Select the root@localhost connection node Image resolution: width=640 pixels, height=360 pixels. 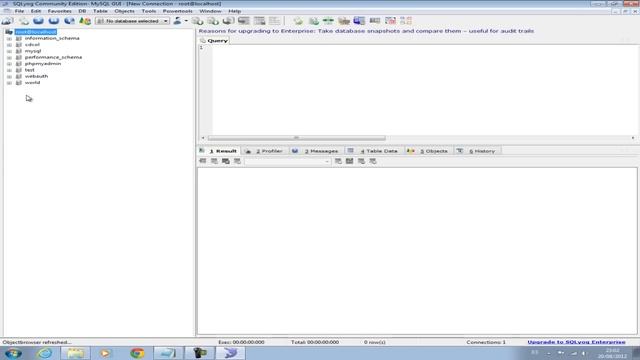pyautogui.click(x=36, y=32)
